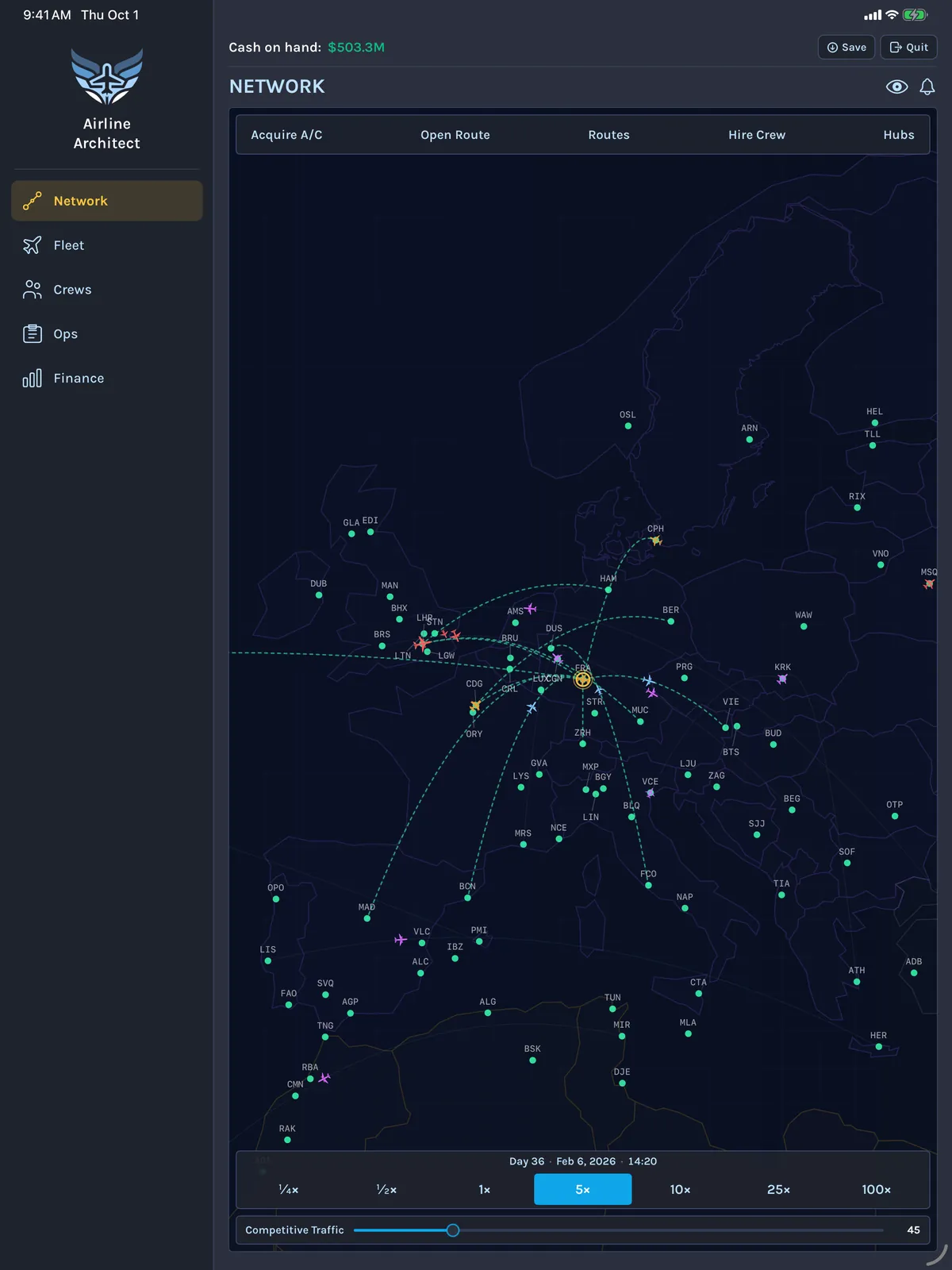This screenshot has height=1270, width=952.
Task: Open the Finance section
Action: coord(107,379)
